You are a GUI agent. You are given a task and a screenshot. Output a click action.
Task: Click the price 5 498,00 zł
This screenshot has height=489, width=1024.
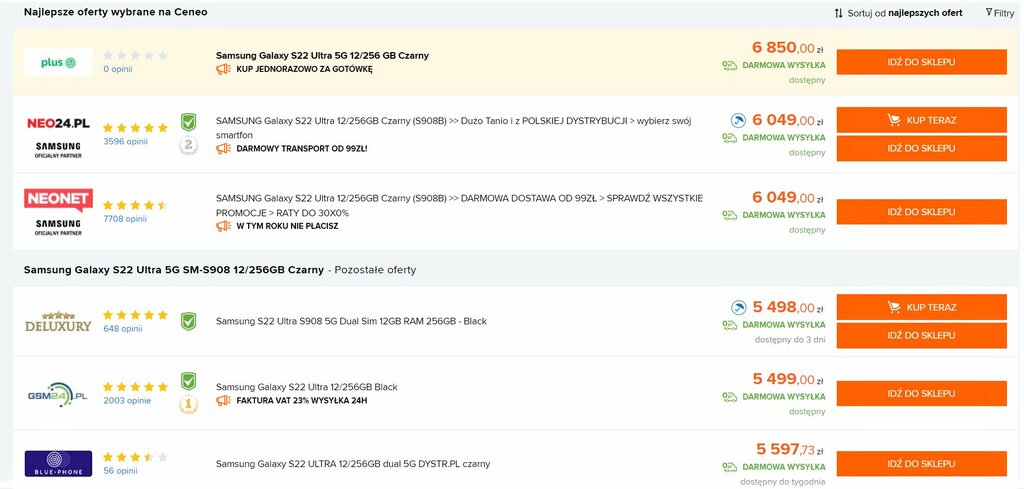[x=788, y=307]
